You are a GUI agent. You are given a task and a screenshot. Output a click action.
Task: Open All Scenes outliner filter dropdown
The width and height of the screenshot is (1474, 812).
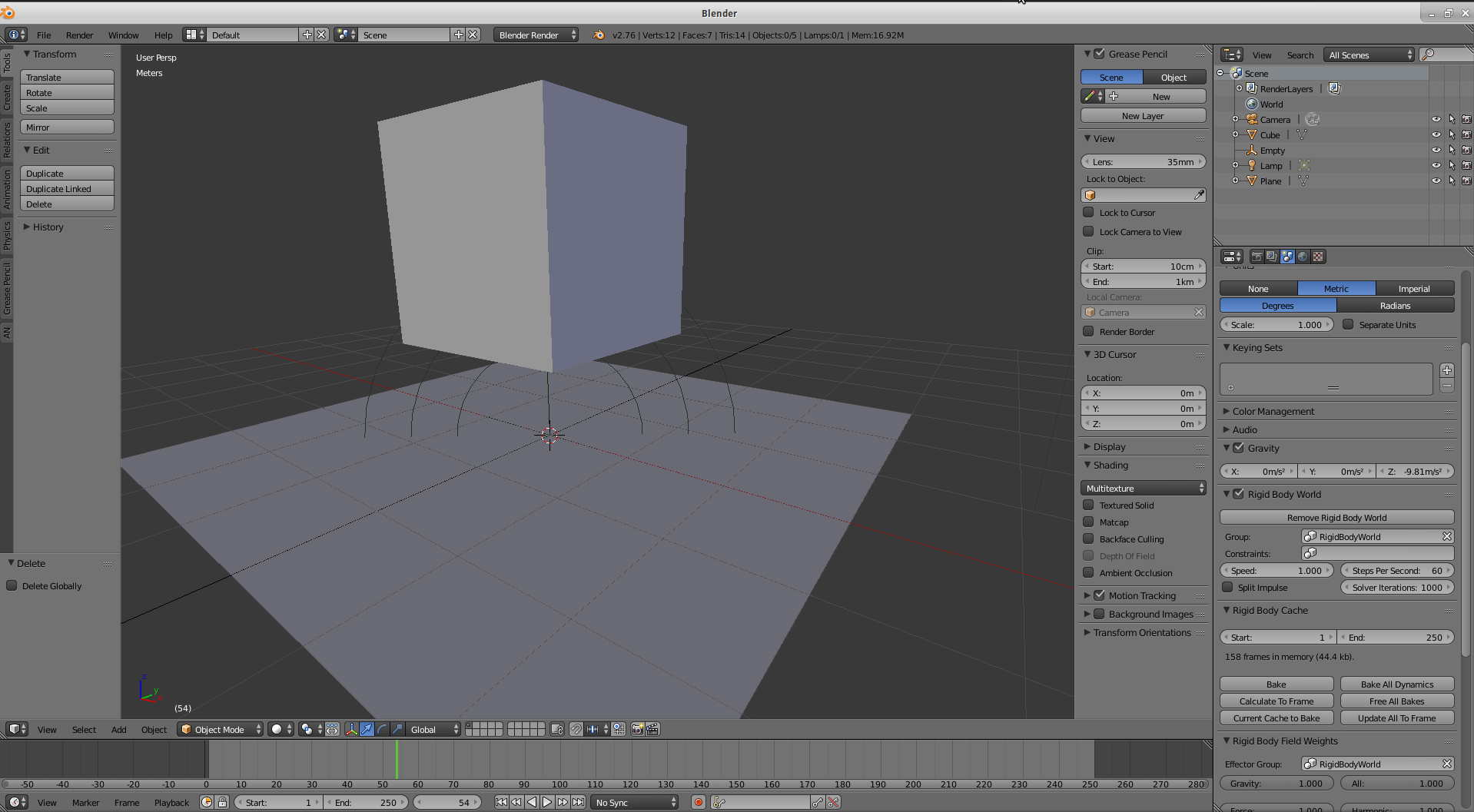[x=1369, y=55]
